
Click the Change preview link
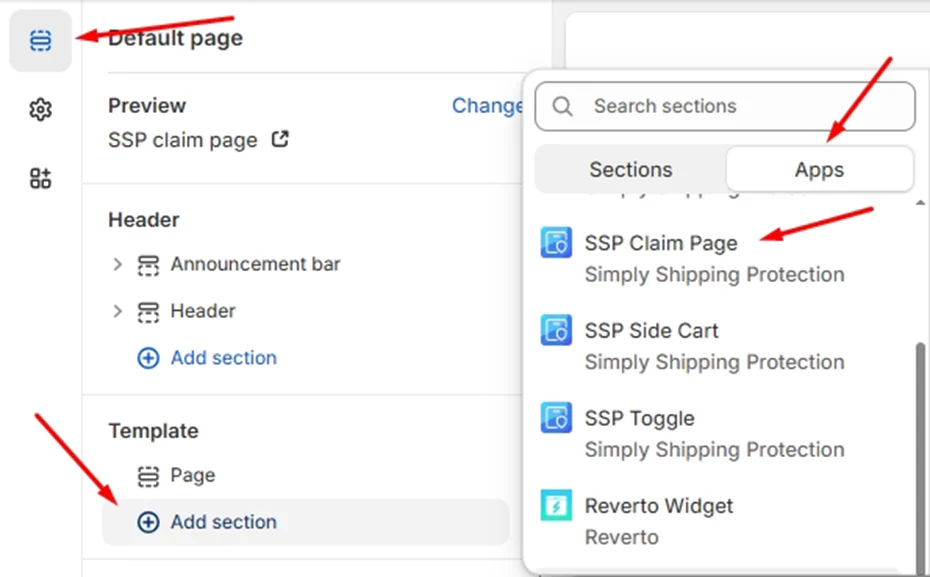pos(487,106)
